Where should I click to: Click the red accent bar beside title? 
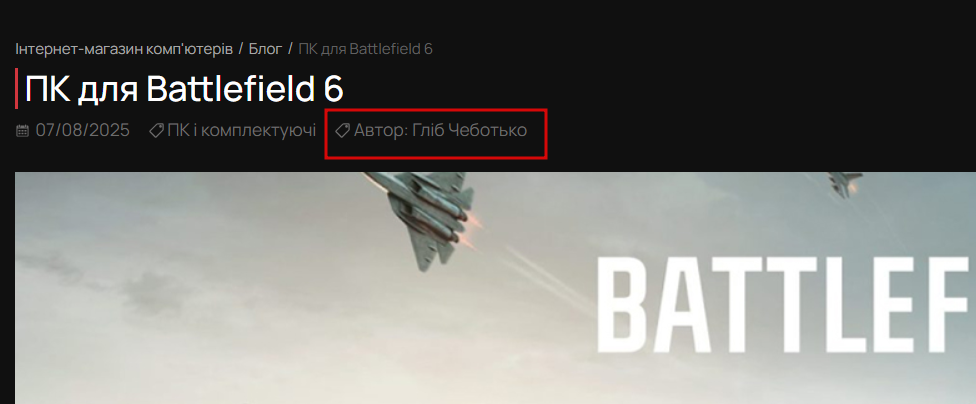[17, 89]
